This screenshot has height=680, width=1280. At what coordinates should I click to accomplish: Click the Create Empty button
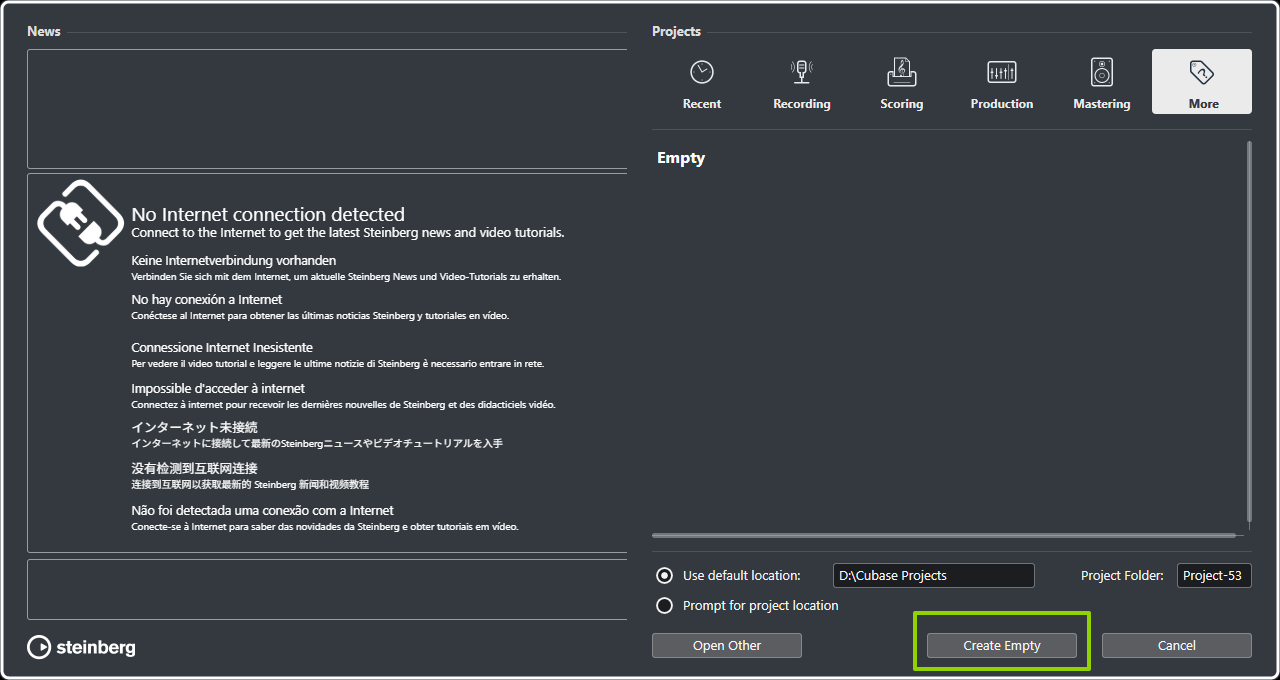[x=1001, y=646]
